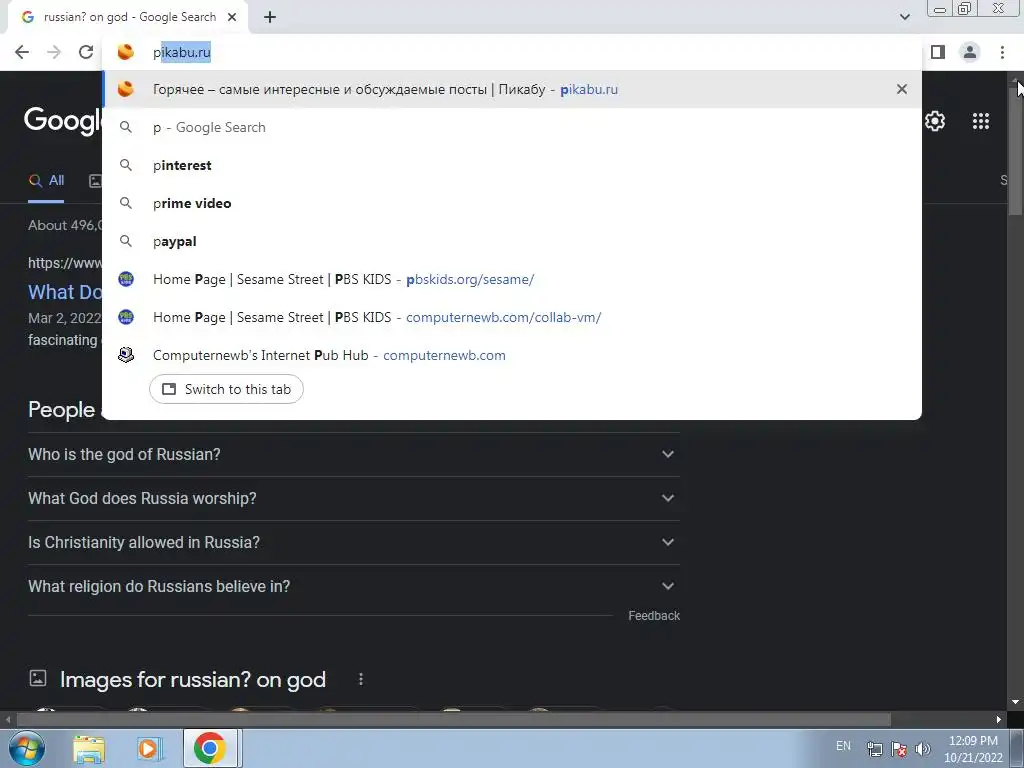Click the Google logo
The width and height of the screenshot is (1024, 768).
pos(63,120)
